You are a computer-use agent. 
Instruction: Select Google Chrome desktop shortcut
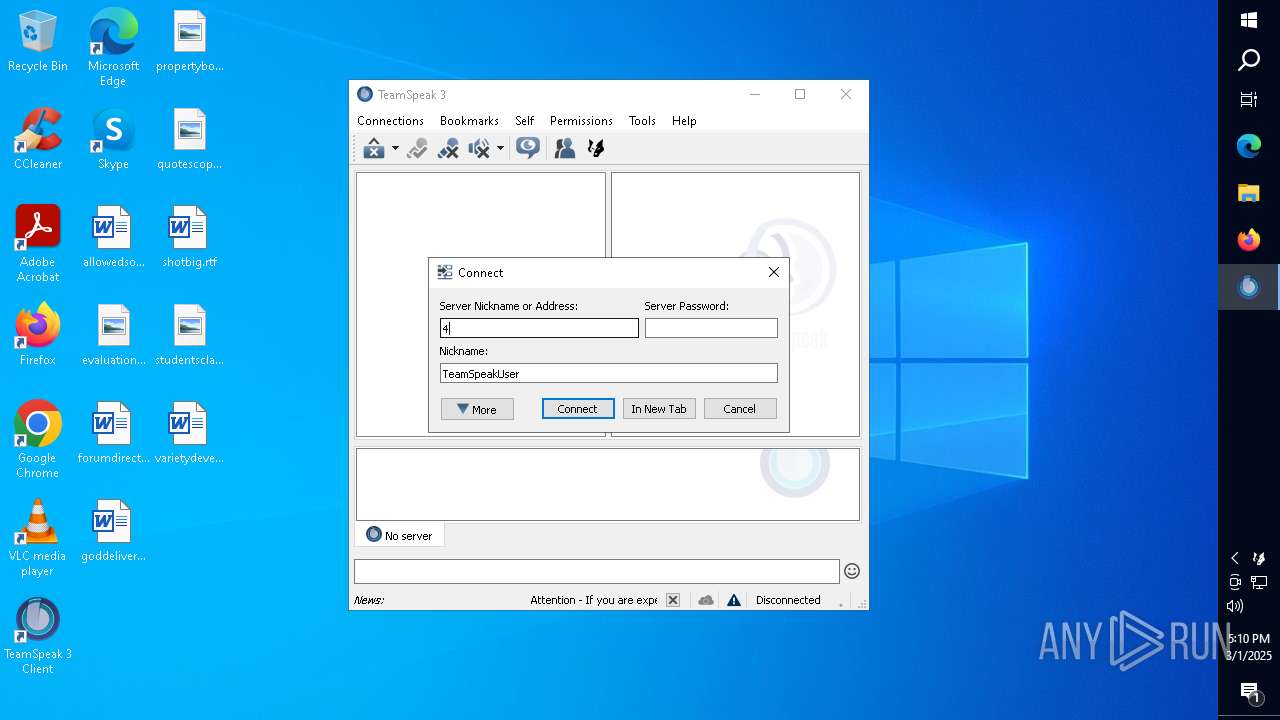pos(38,440)
